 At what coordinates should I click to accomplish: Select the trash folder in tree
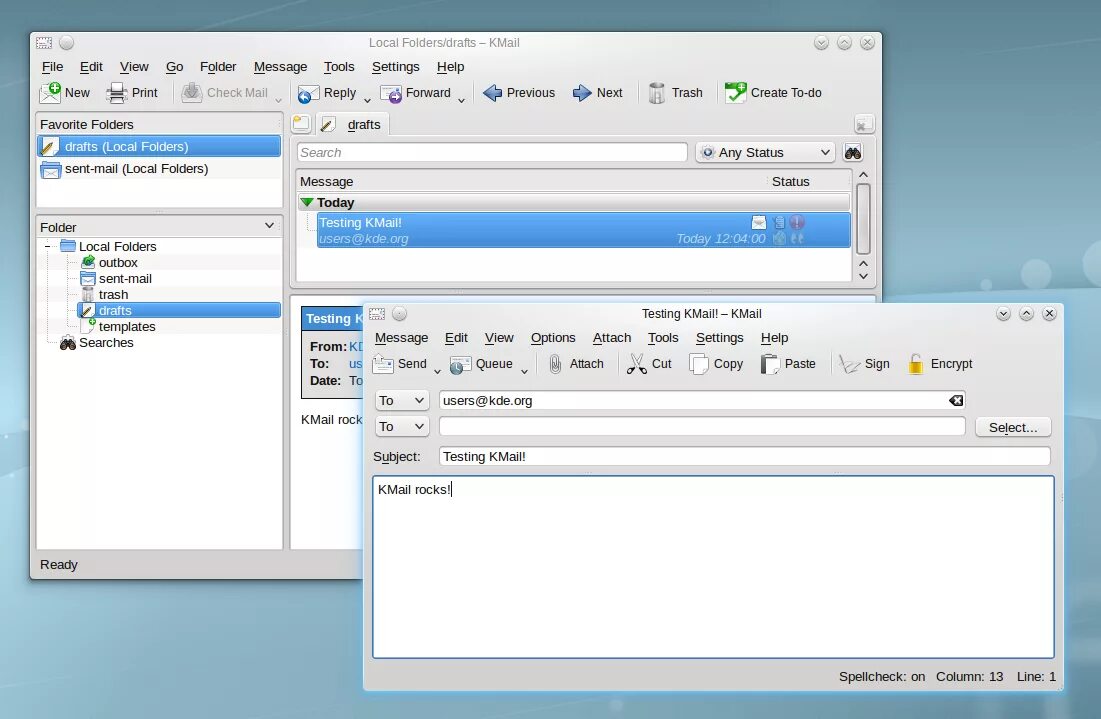pyautogui.click(x=112, y=295)
